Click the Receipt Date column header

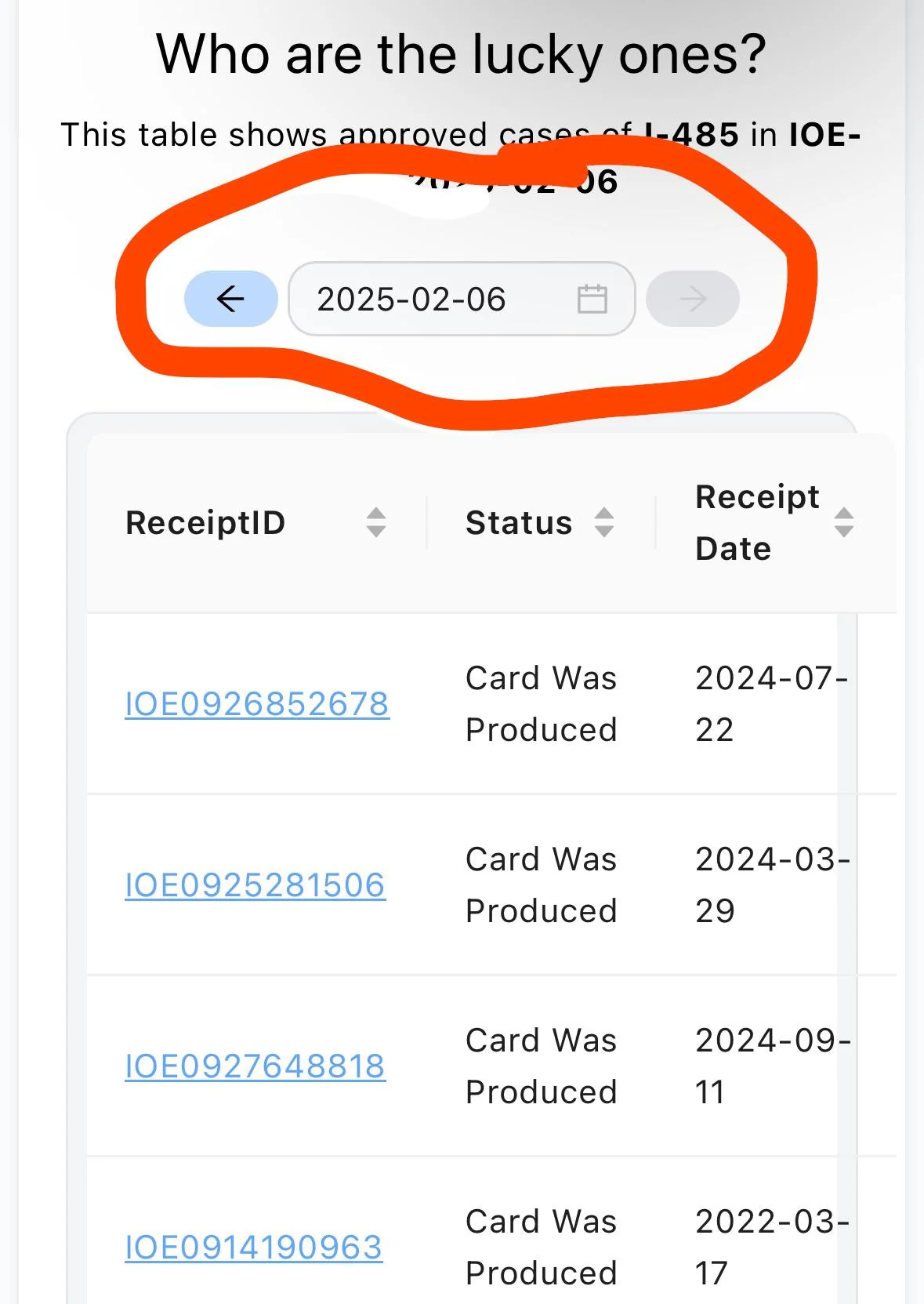(756, 522)
